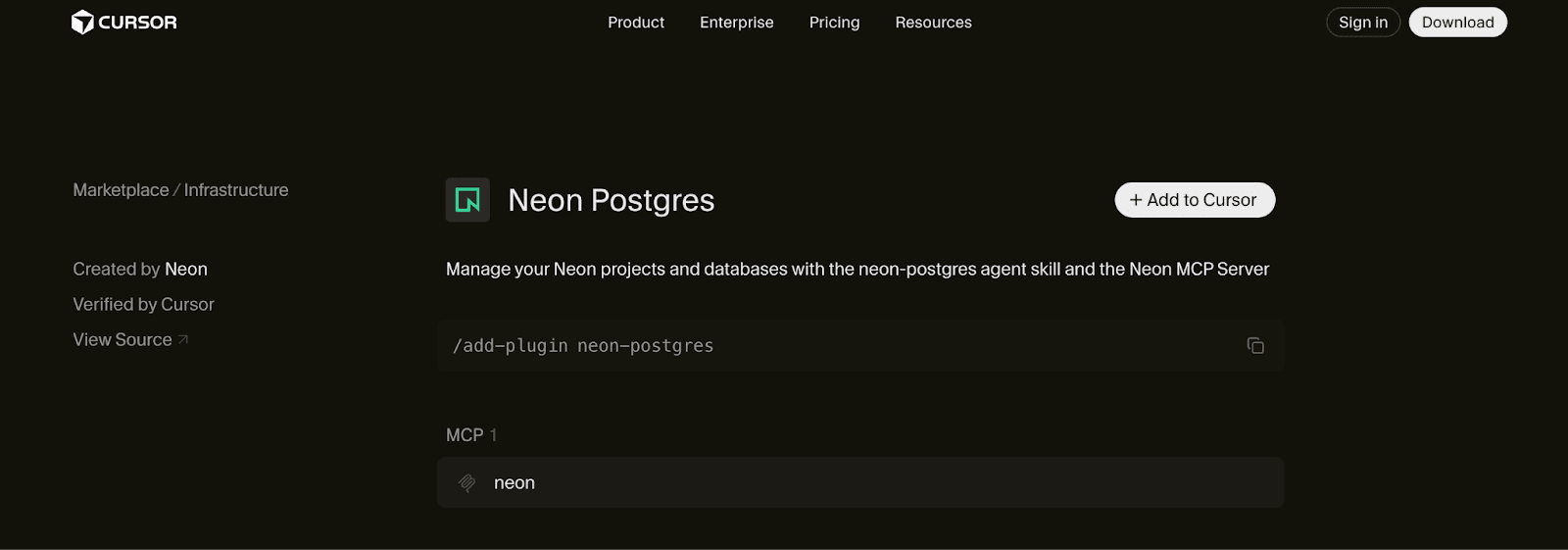Click the Cursor logo in the header
Image resolution: width=1568 pixels, height=550 pixels.
tap(124, 23)
